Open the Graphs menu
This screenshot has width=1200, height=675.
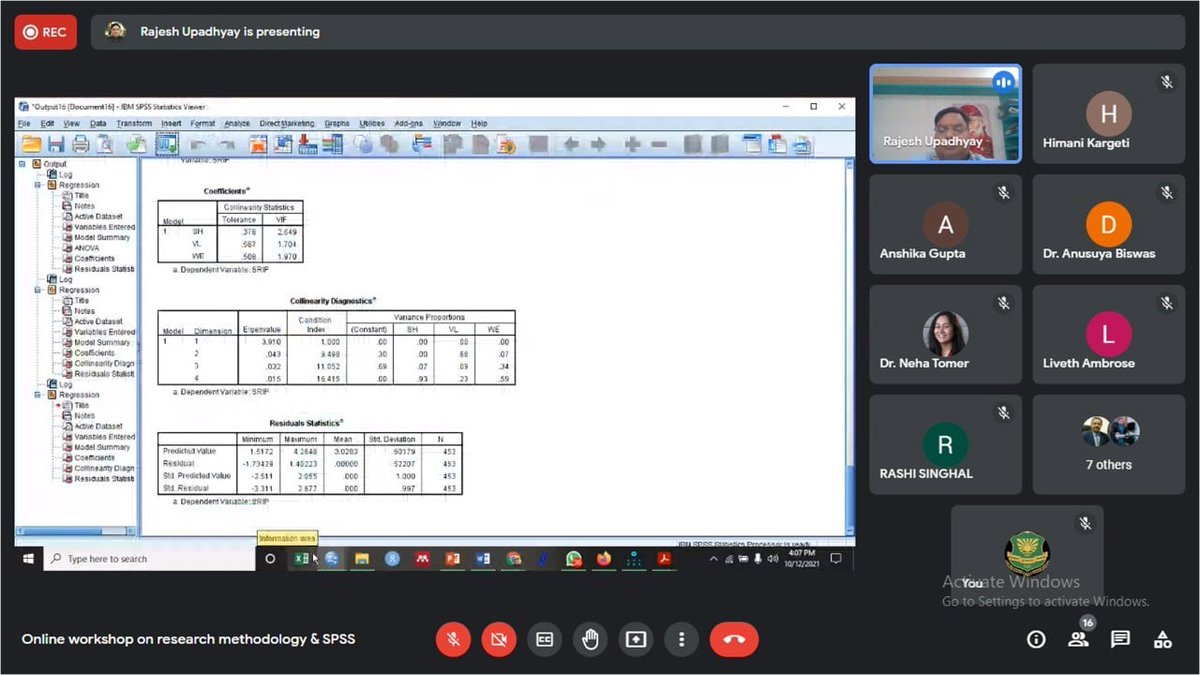pyautogui.click(x=337, y=123)
